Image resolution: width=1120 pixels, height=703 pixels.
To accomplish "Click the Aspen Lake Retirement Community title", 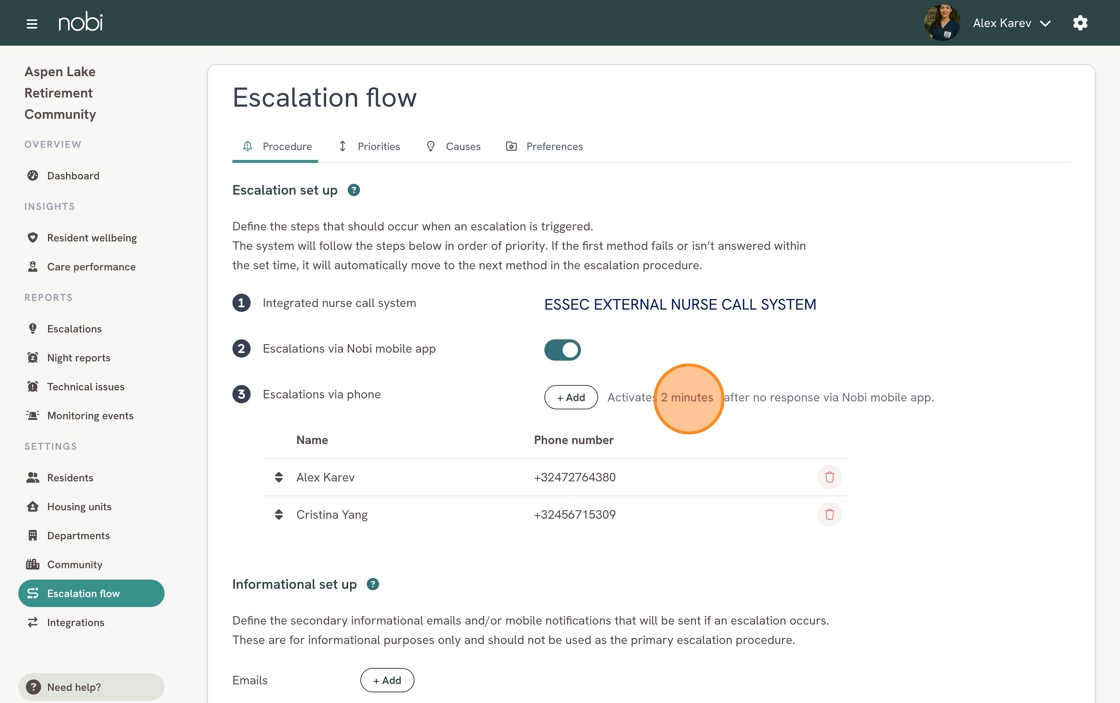I will pos(60,93).
